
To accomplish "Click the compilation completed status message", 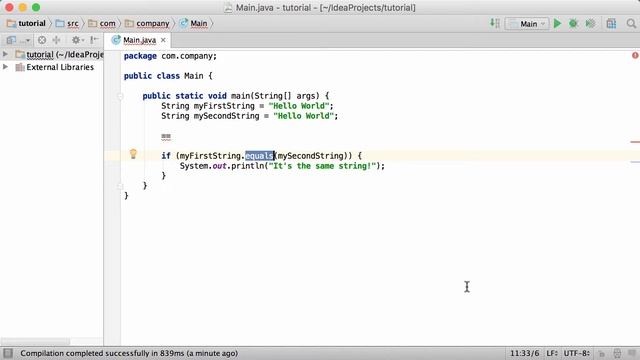I will (129, 353).
